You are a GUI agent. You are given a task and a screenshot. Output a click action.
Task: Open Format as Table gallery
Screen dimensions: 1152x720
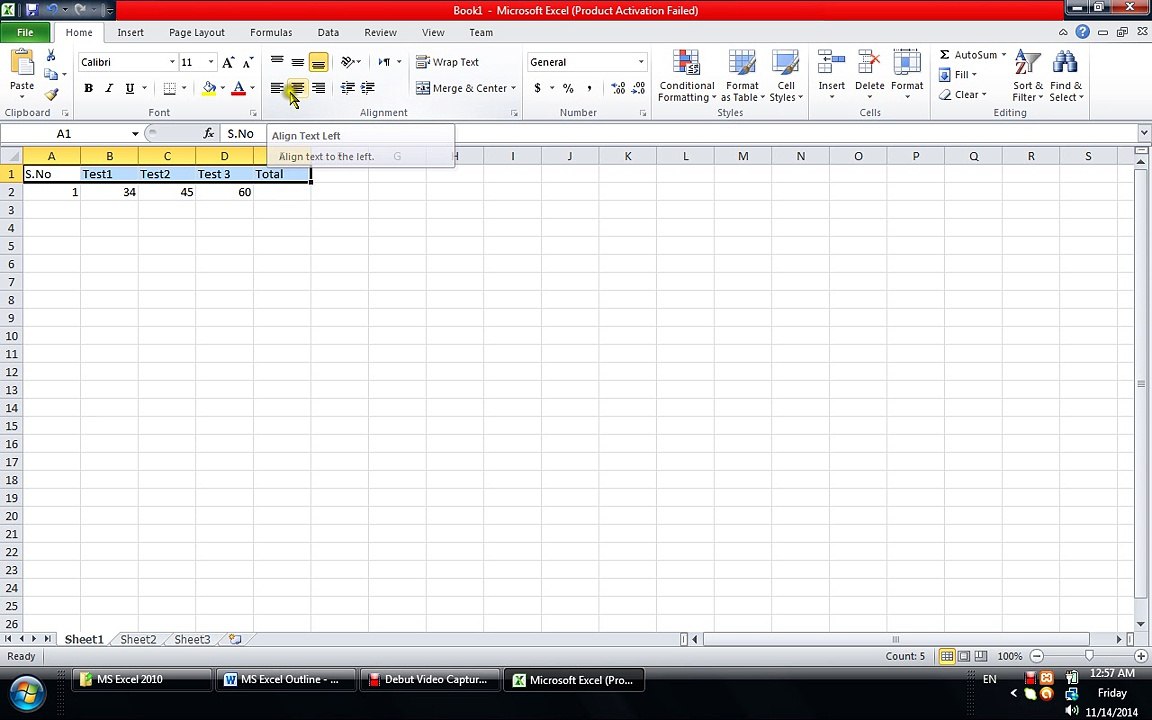tap(743, 76)
